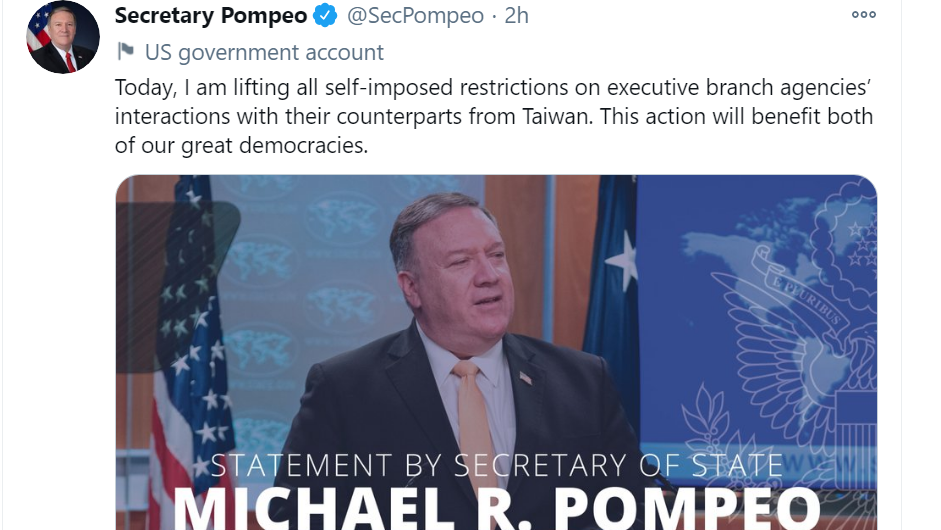The image size is (941, 530).
Task: Visit the @SecPompeo handle link
Action: (415, 16)
